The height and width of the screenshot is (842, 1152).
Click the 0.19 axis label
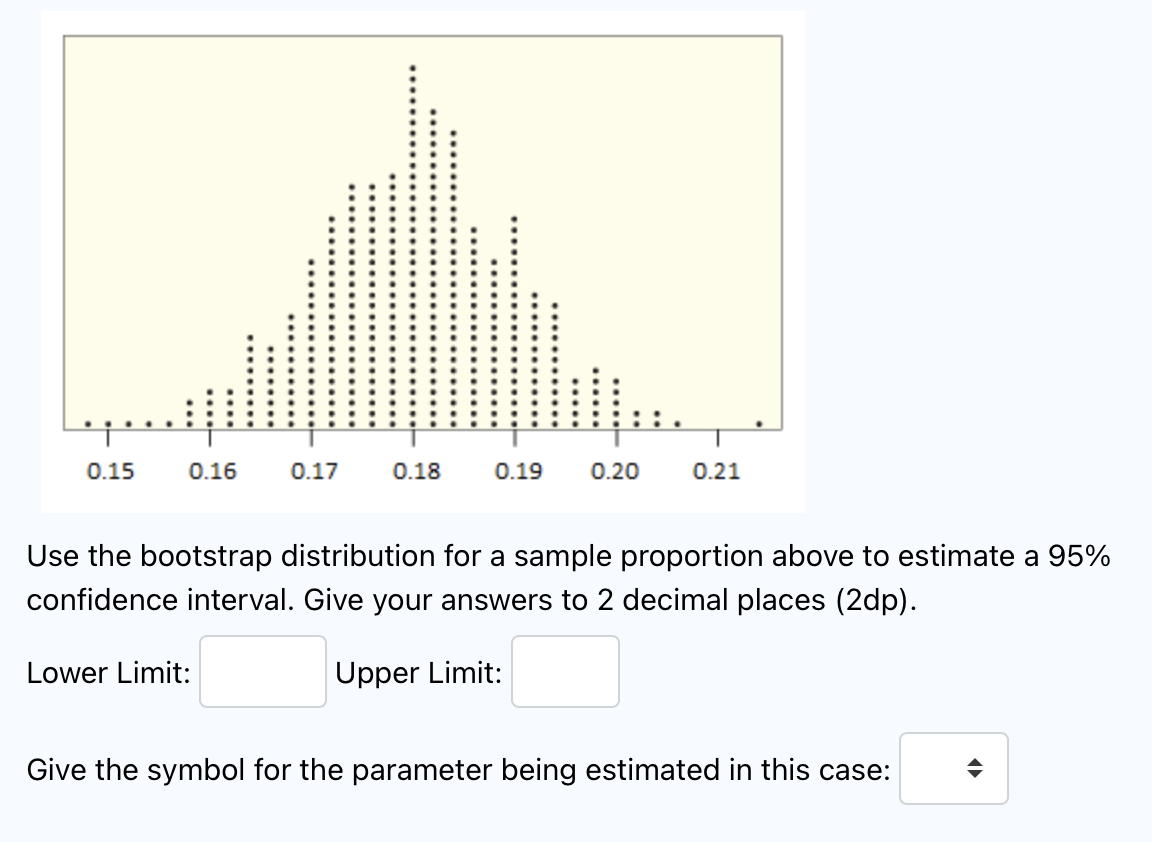click(518, 471)
